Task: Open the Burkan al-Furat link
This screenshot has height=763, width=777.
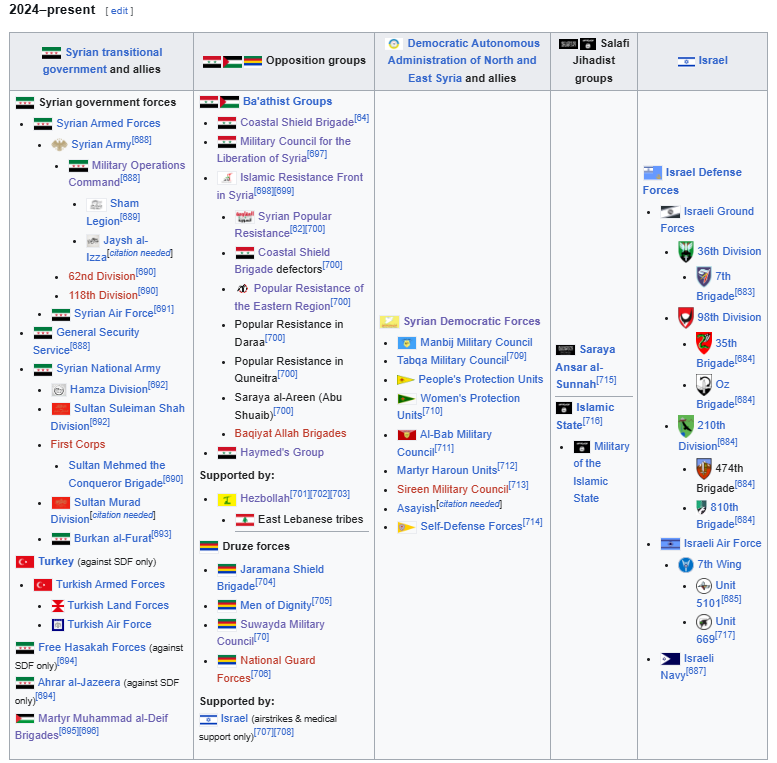Action: click(112, 539)
